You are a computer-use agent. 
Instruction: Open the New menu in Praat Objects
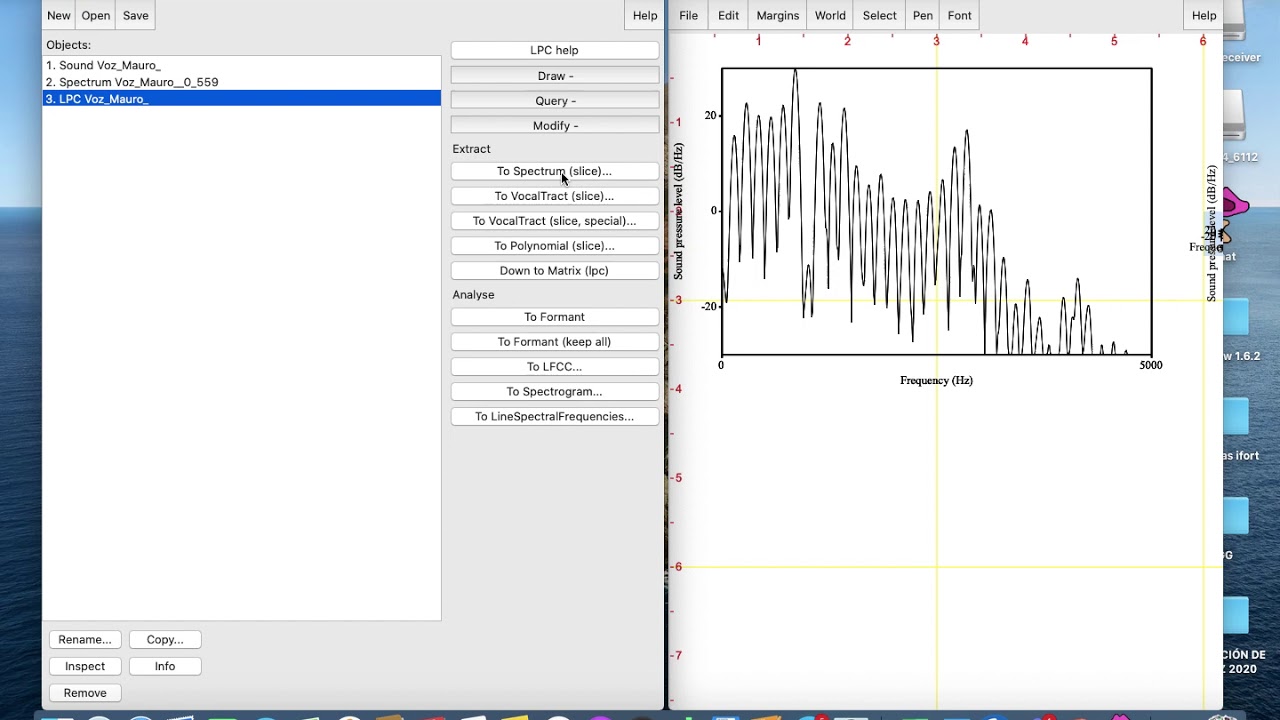click(x=59, y=15)
